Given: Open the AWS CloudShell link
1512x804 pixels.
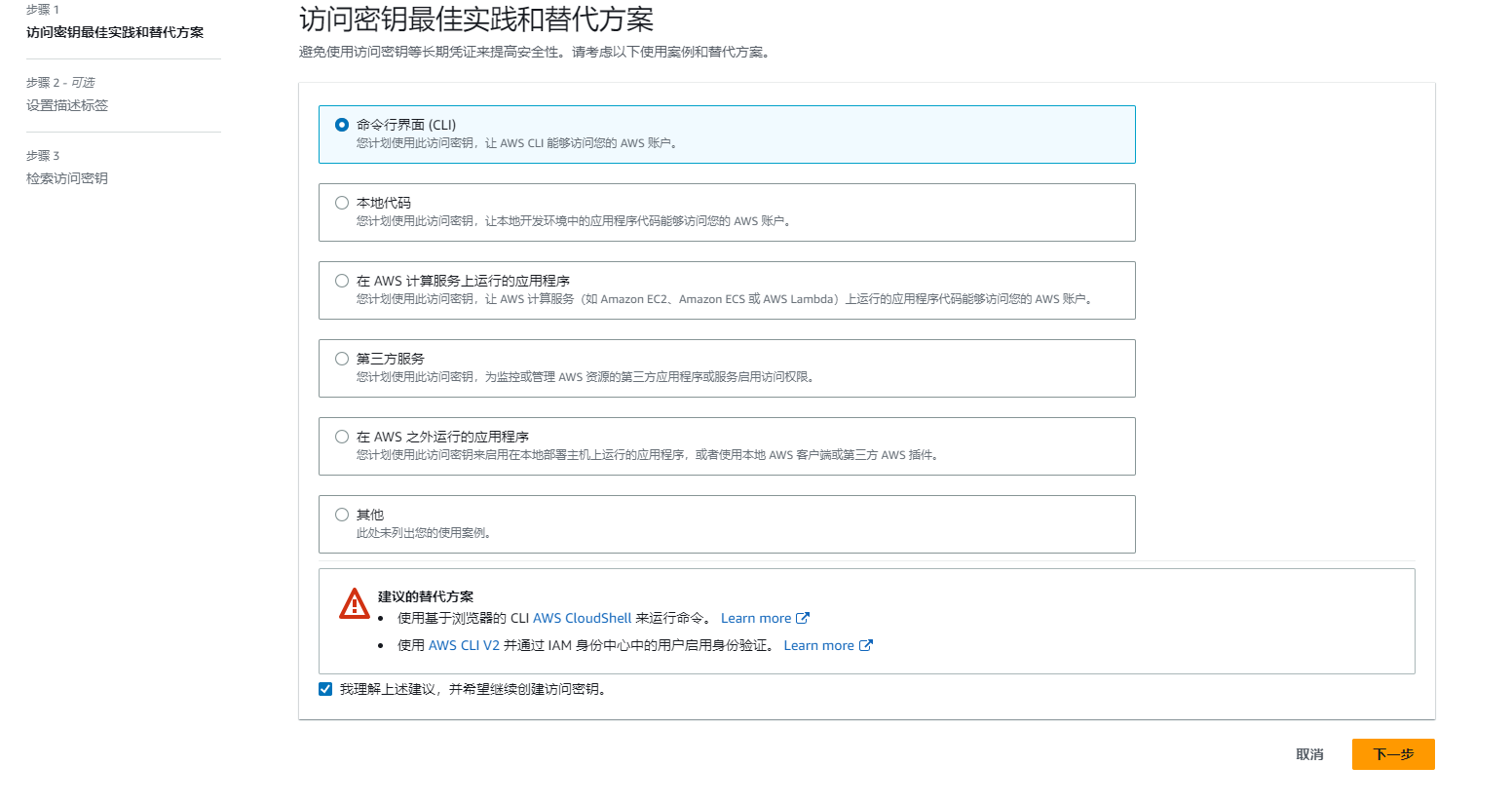Looking at the screenshot, I should coord(582,618).
